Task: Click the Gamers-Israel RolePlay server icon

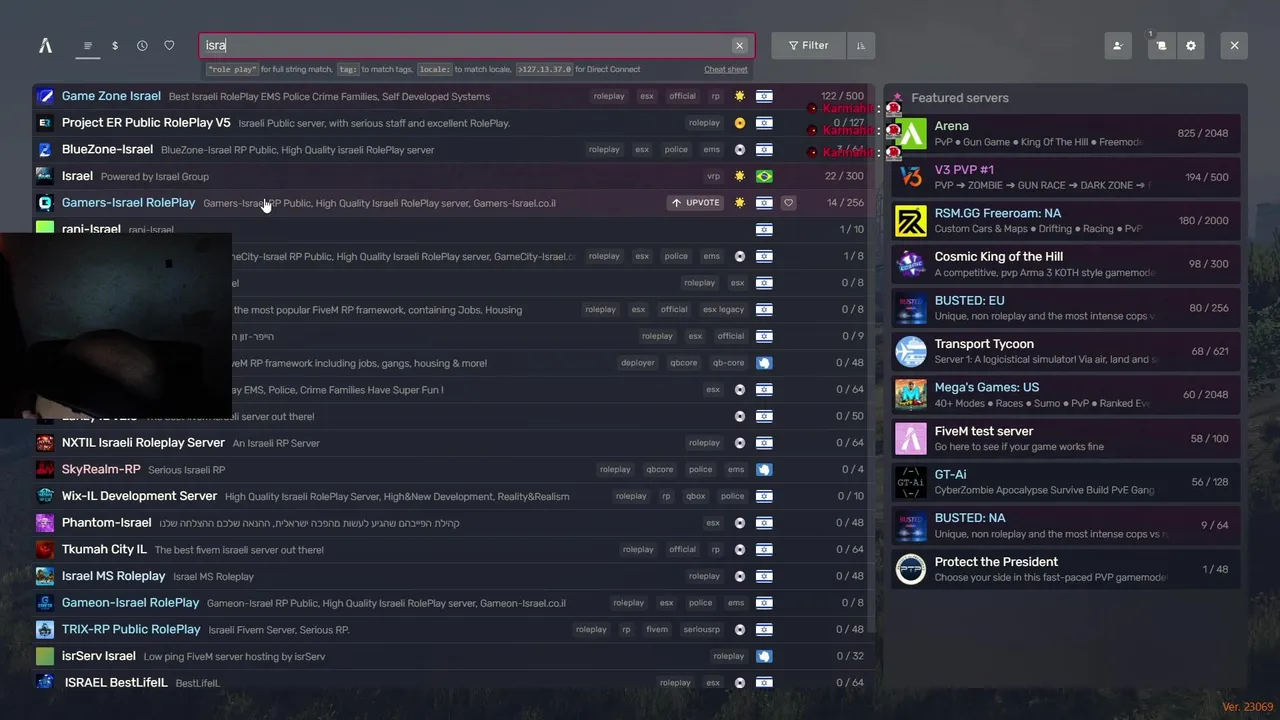Action: [x=45, y=202]
